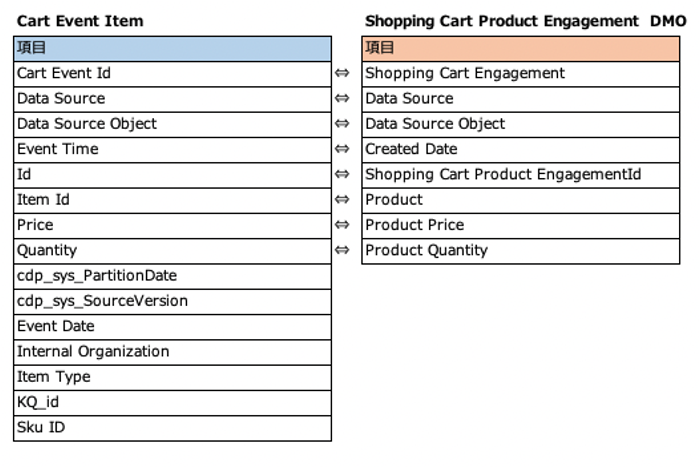Select the Sku ID row
Image resolution: width=700 pixels, height=468 pixels.
(x=173, y=428)
